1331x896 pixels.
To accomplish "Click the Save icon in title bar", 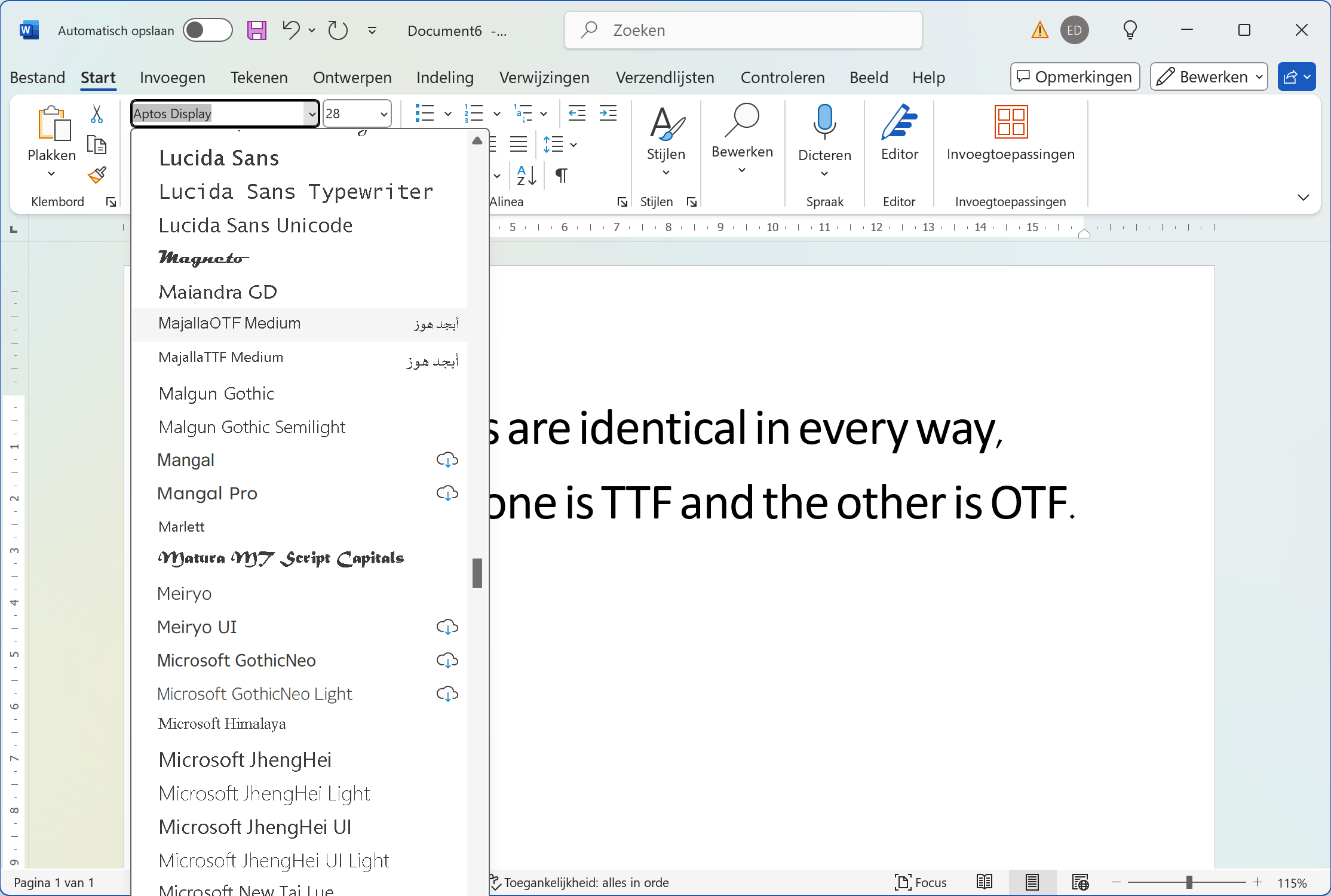I will [x=257, y=30].
